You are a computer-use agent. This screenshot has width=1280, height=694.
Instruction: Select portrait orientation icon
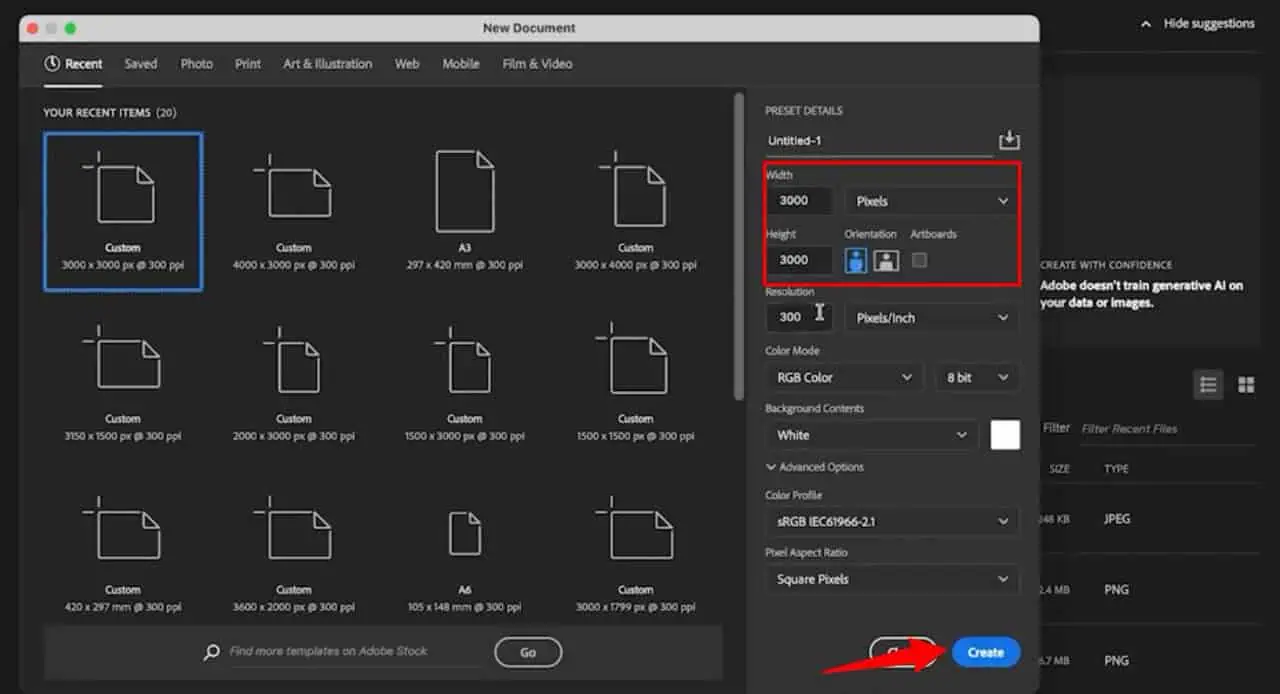click(x=857, y=261)
